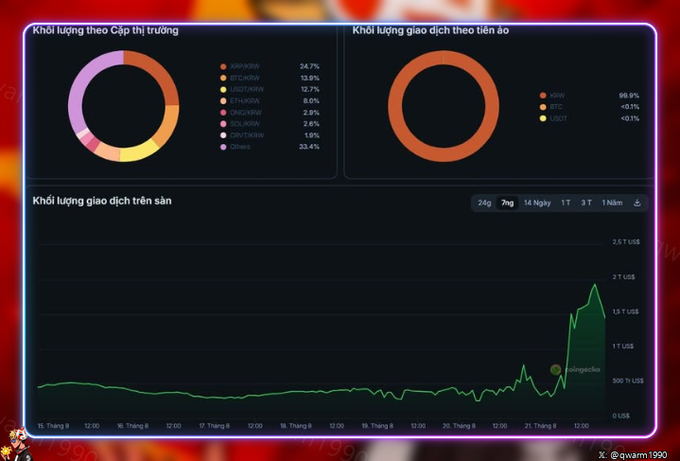680x461 pixels.
Task: Click the 2,5 T US$ axis label
Action: click(x=626, y=242)
